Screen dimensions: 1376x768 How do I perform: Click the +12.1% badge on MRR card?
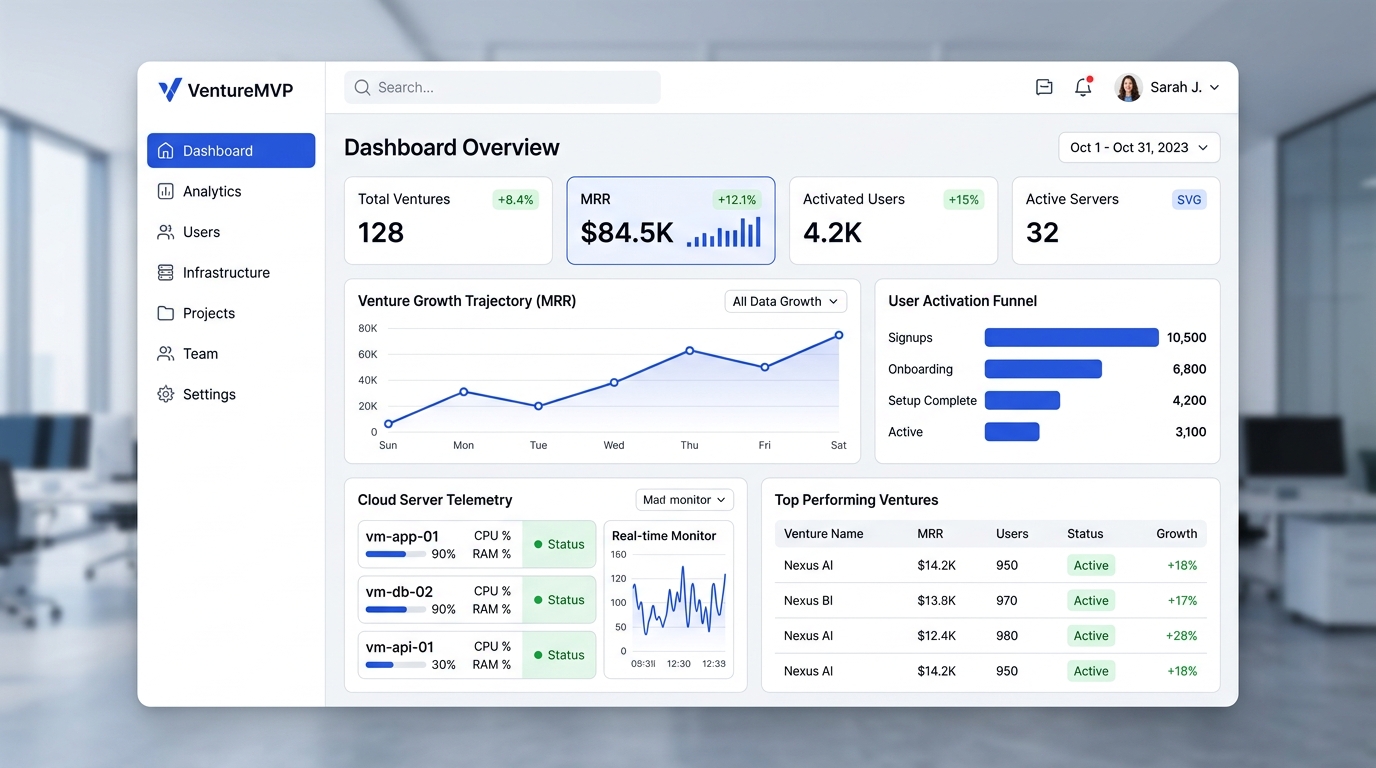737,200
